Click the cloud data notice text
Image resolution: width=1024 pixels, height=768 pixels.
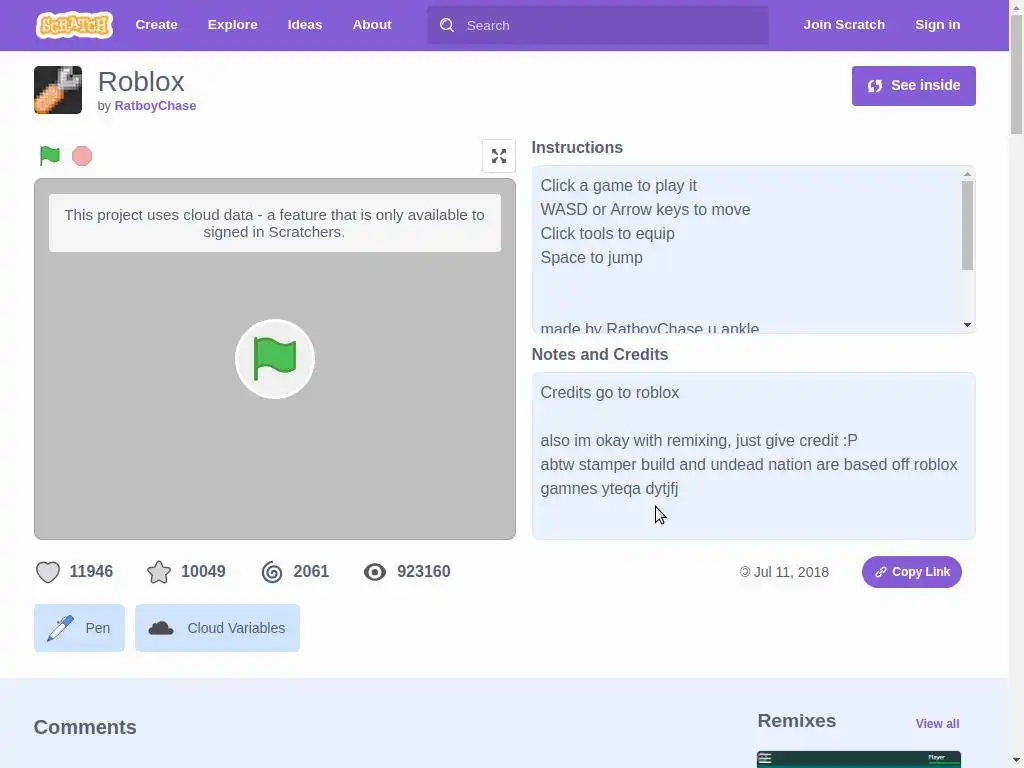[274, 223]
